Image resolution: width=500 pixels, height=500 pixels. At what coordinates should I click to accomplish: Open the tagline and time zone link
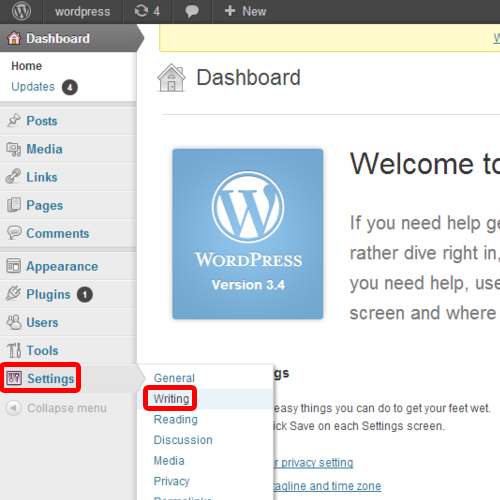click(x=327, y=486)
